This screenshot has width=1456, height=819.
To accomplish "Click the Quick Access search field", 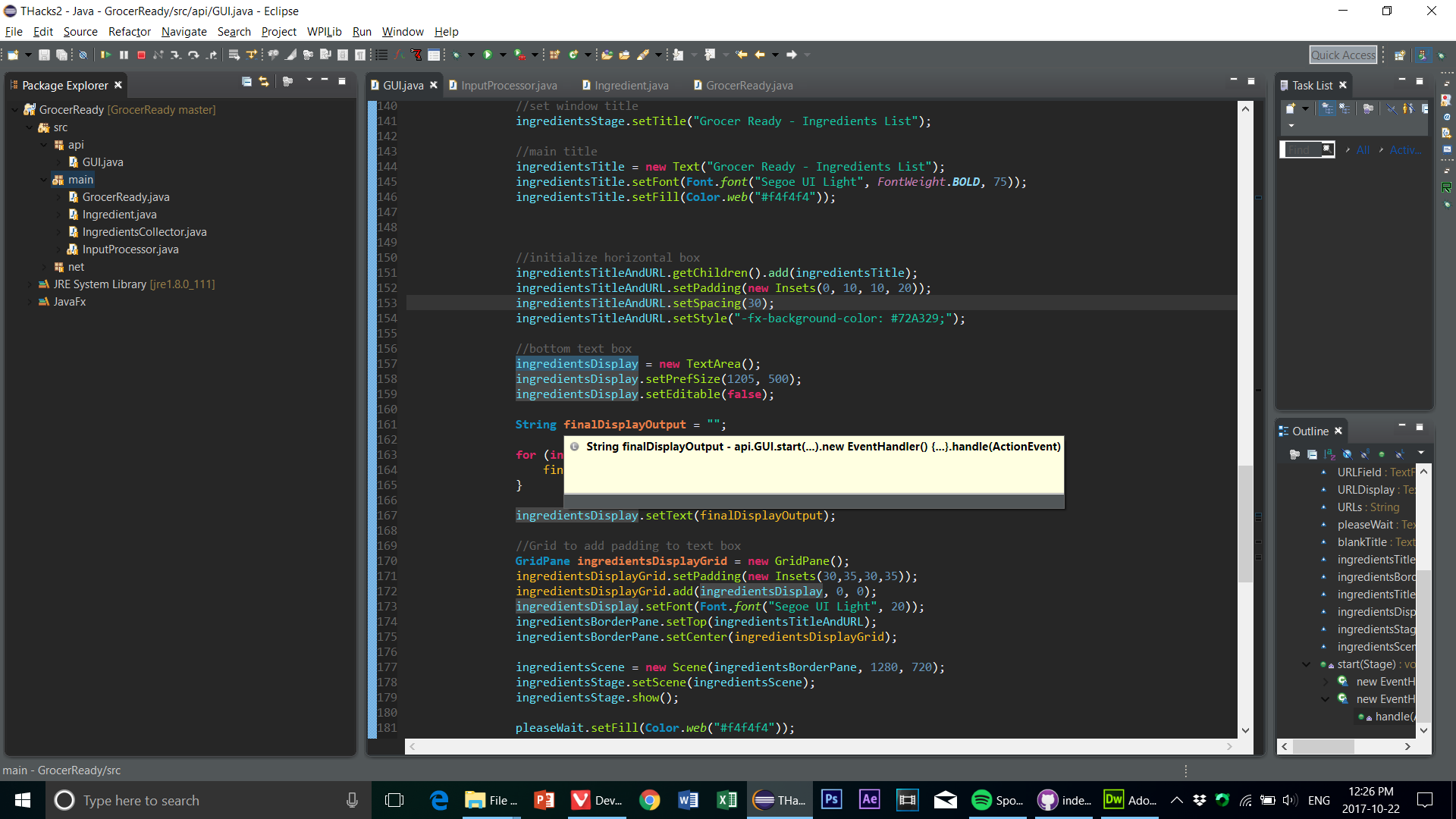I will click(1342, 55).
